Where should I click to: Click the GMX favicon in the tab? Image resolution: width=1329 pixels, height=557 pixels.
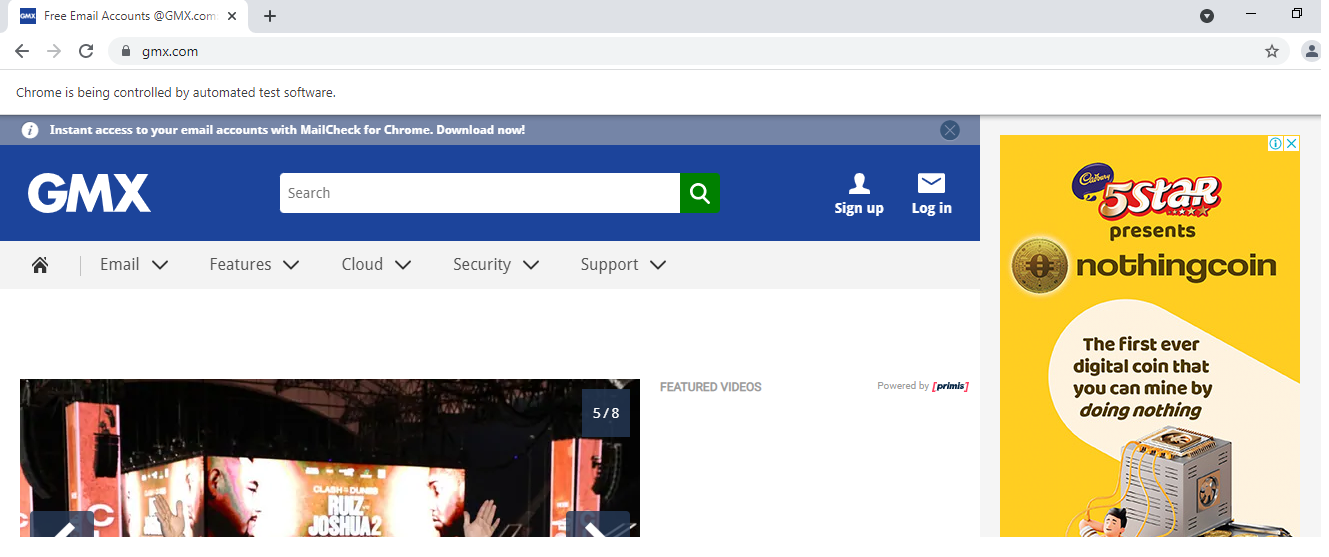click(x=28, y=16)
